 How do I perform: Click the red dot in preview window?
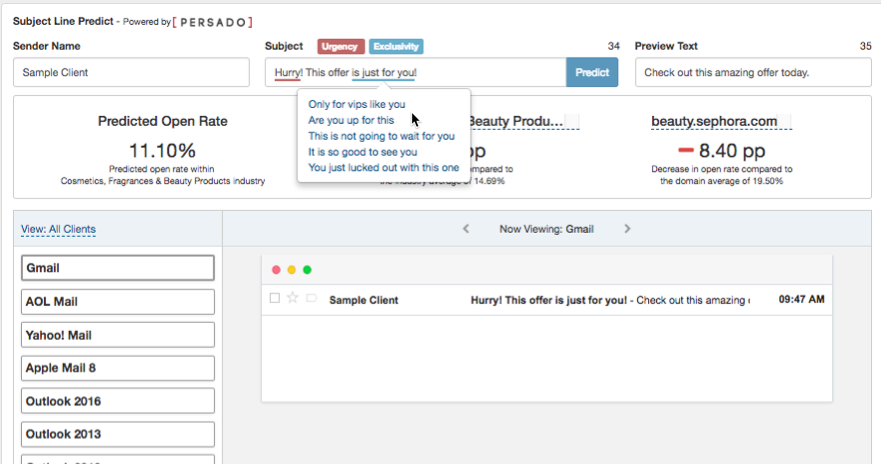pyautogui.click(x=276, y=270)
